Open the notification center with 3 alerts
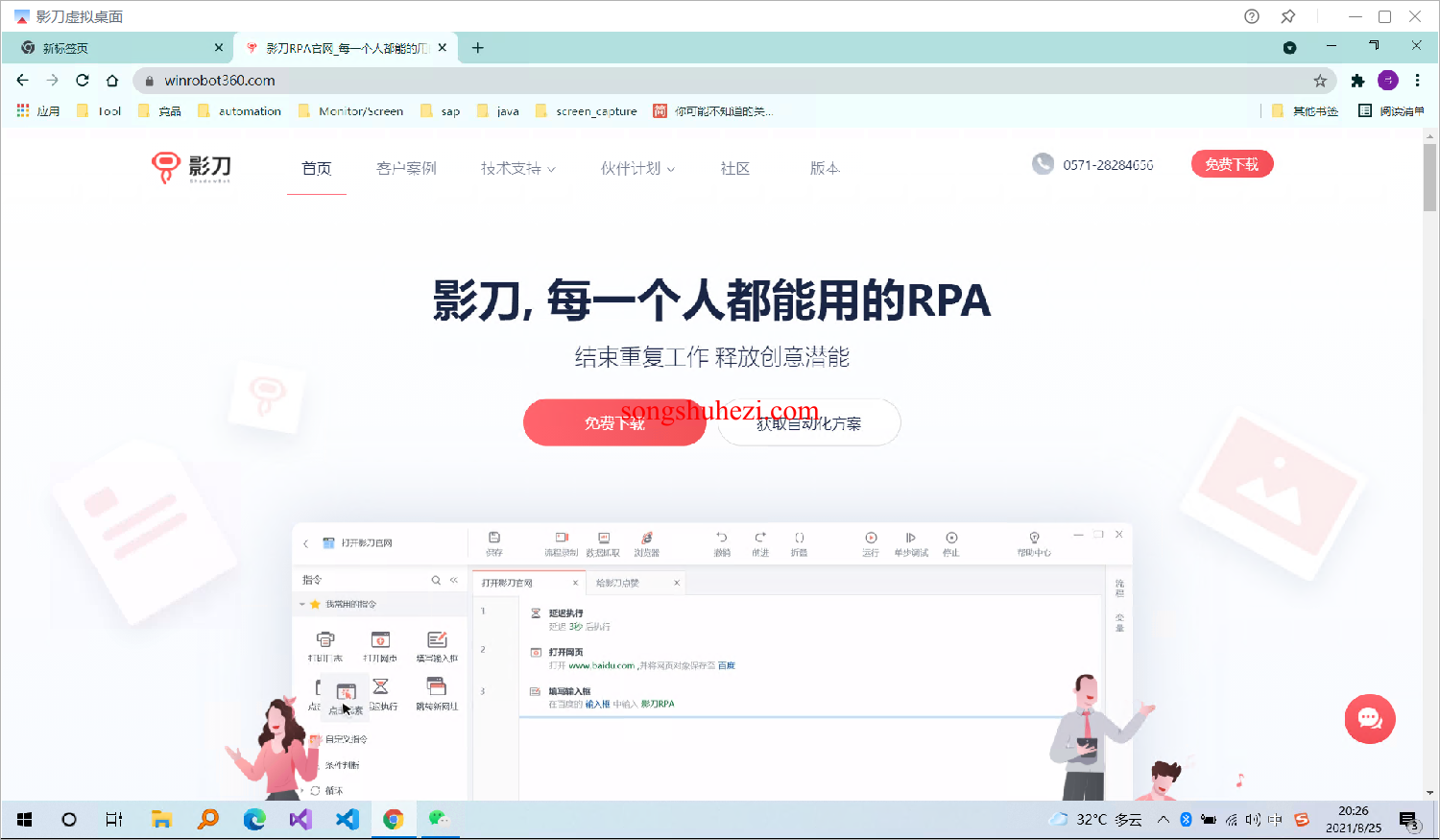 coord(1408,820)
